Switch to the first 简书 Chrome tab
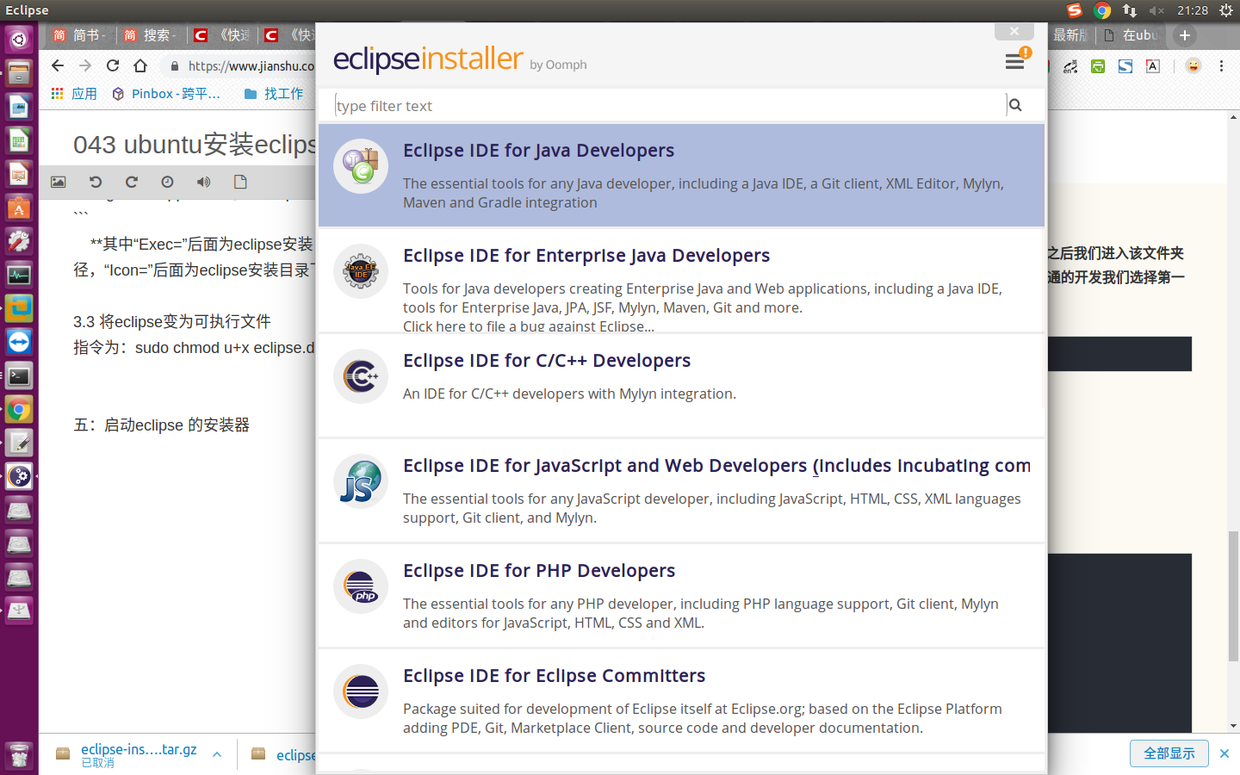1240x775 pixels. pos(79,35)
